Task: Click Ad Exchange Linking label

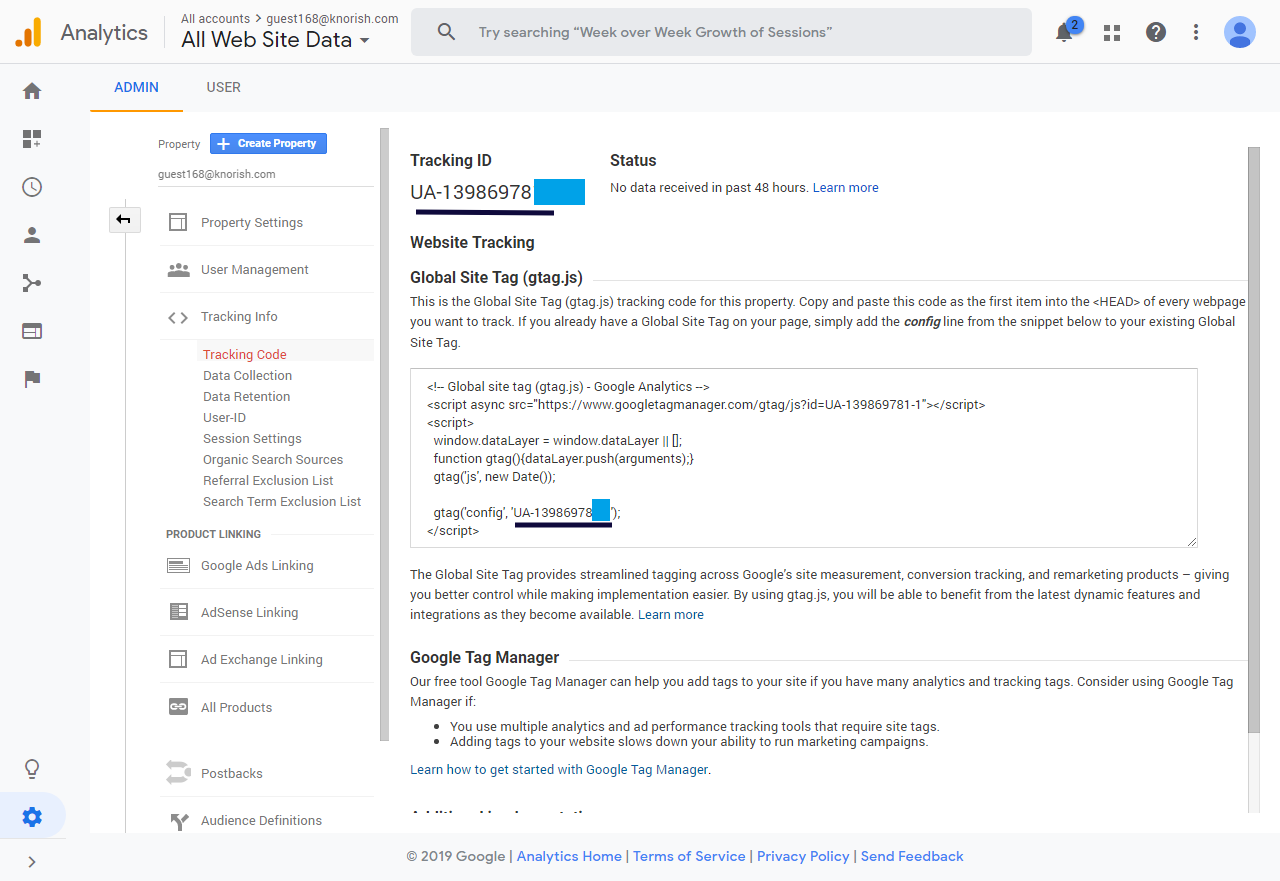Action: [261, 659]
